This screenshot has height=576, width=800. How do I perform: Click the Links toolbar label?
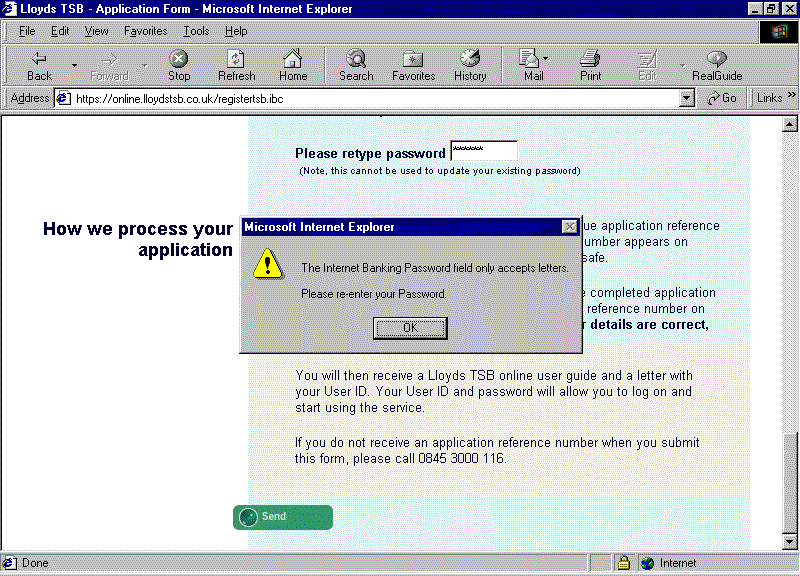click(769, 98)
